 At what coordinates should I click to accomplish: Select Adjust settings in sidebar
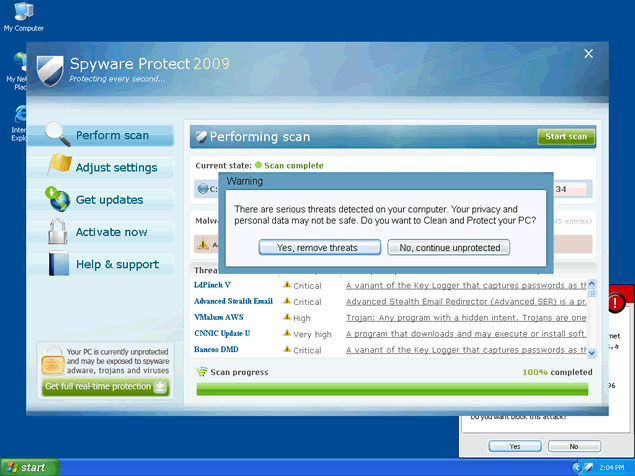115,168
